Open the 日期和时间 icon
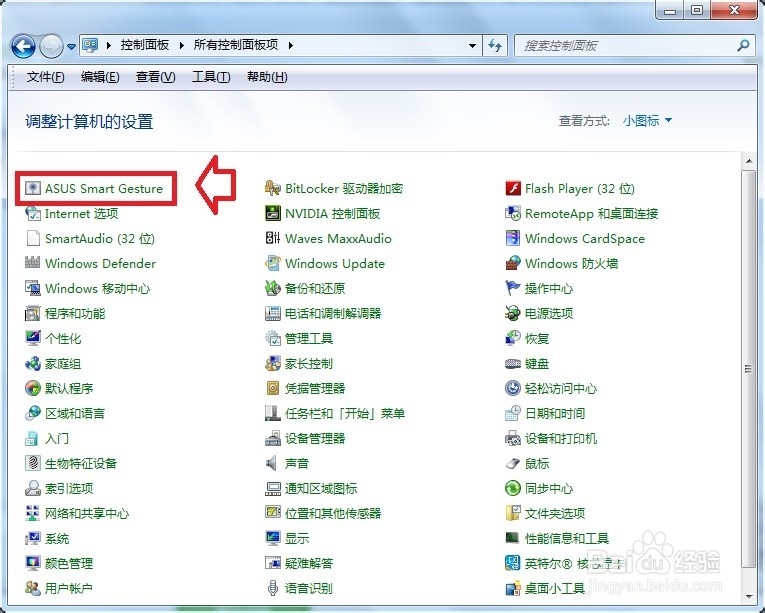Screen dimensions: 765x613 click(513, 413)
